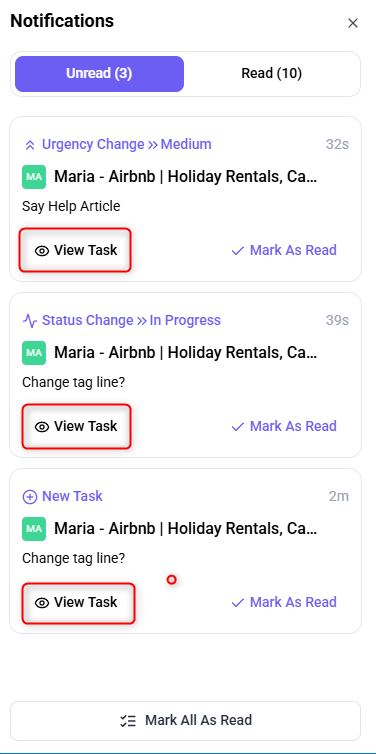The image size is (376, 754).
Task: View Task in Status Change notification
Action: (x=76, y=426)
